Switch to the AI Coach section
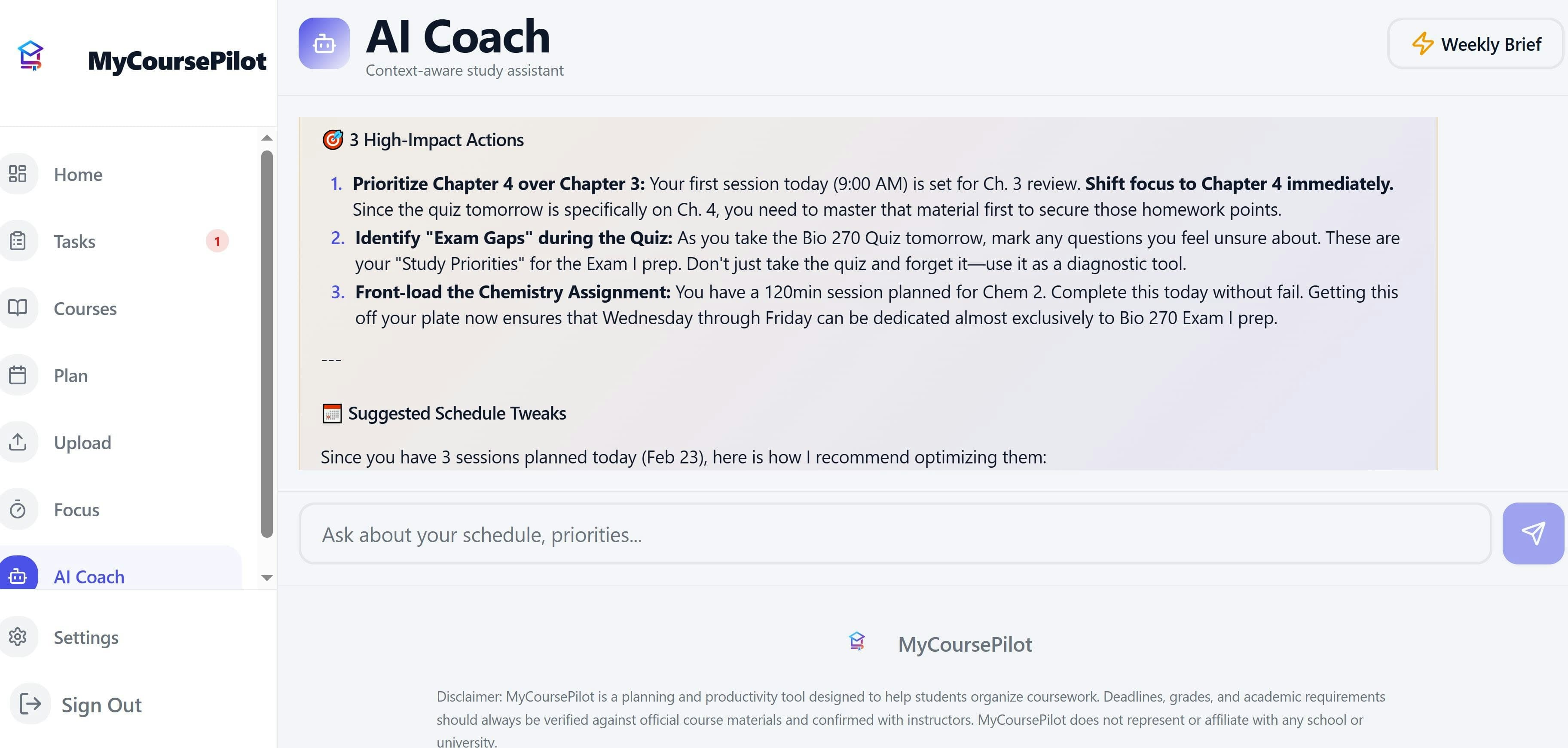Image resolution: width=1568 pixels, height=748 pixels. click(89, 576)
